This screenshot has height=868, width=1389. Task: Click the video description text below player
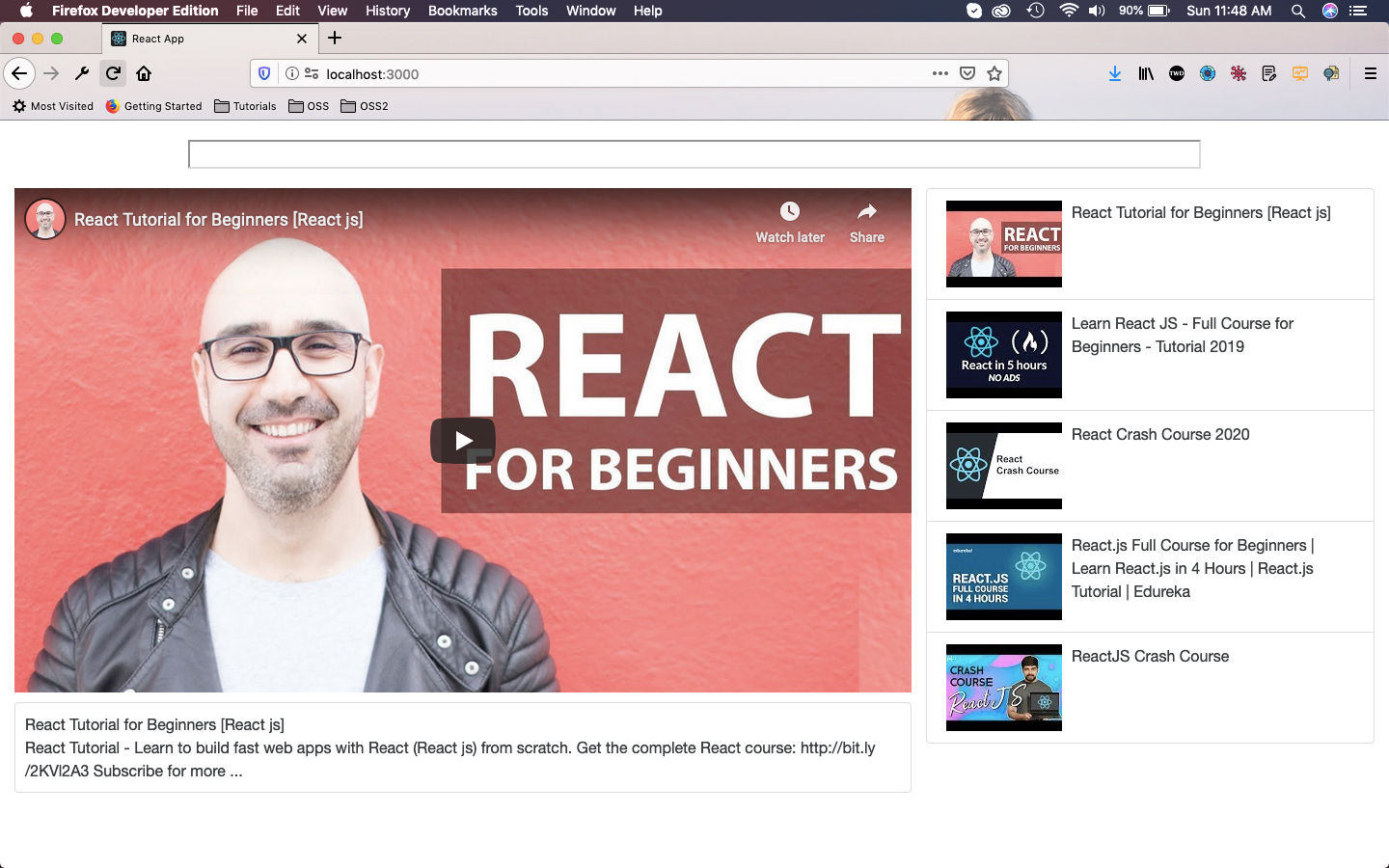tap(450, 760)
